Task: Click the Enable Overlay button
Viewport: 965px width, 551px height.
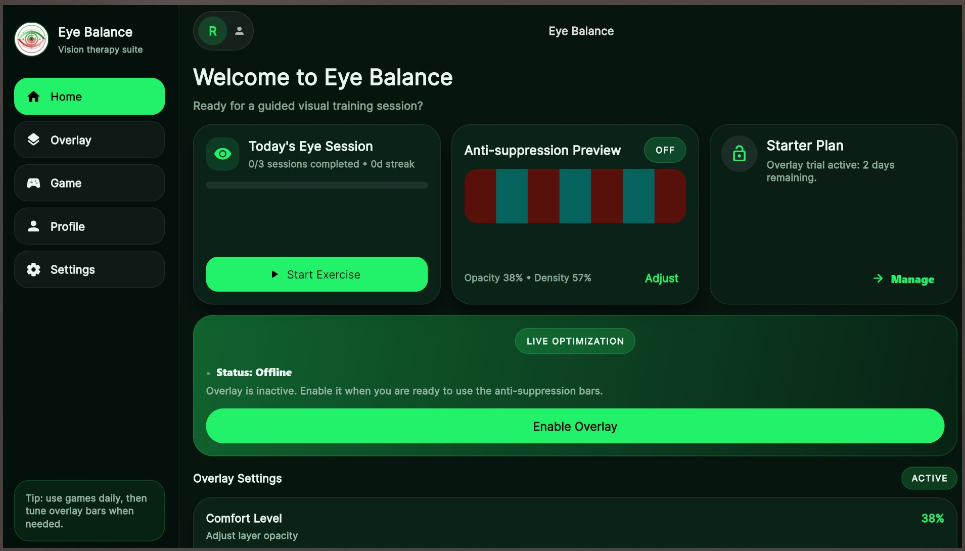Action: click(x=575, y=426)
